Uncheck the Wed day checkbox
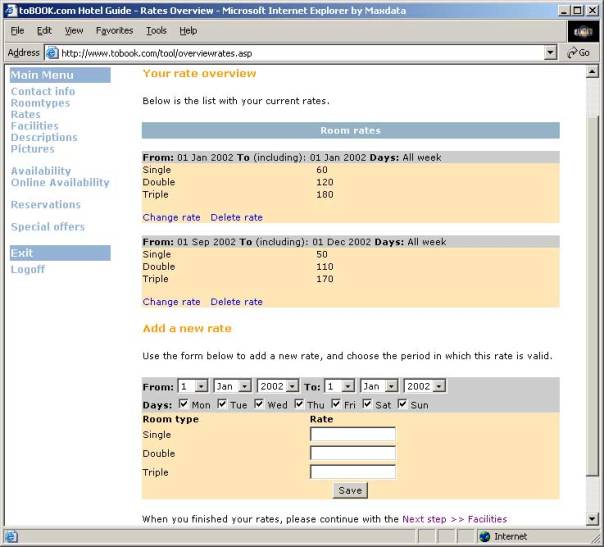The image size is (604, 547). (x=259, y=404)
